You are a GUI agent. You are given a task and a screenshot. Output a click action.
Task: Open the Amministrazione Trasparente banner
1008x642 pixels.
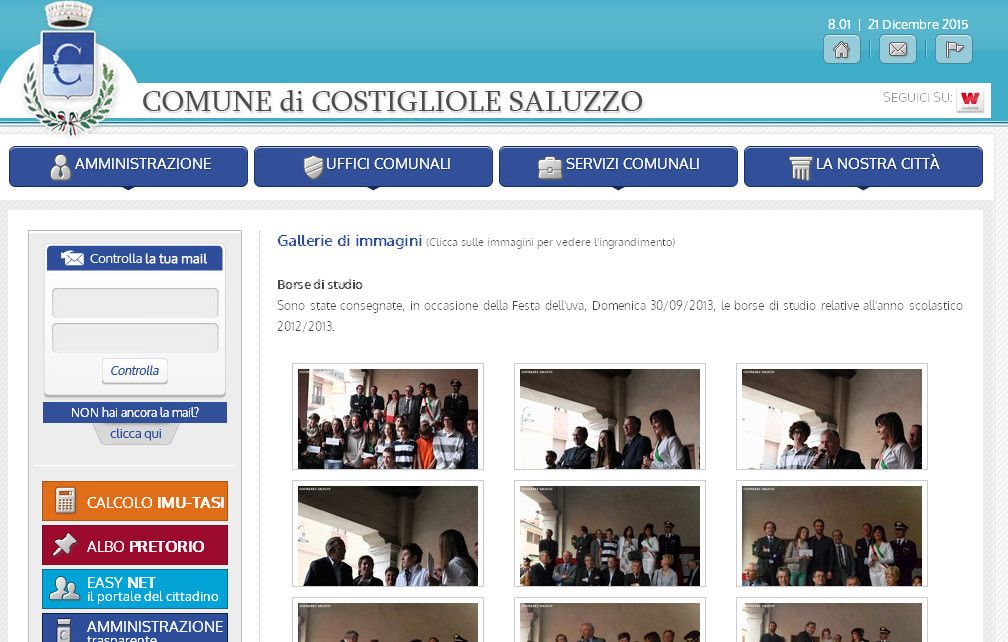pos(135,629)
